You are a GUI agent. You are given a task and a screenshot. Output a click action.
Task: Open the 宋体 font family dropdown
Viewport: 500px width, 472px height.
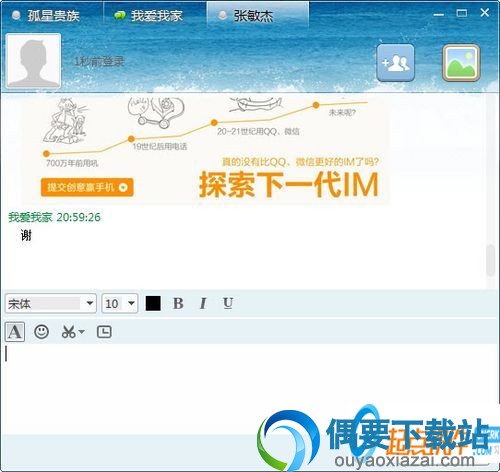click(x=51, y=303)
